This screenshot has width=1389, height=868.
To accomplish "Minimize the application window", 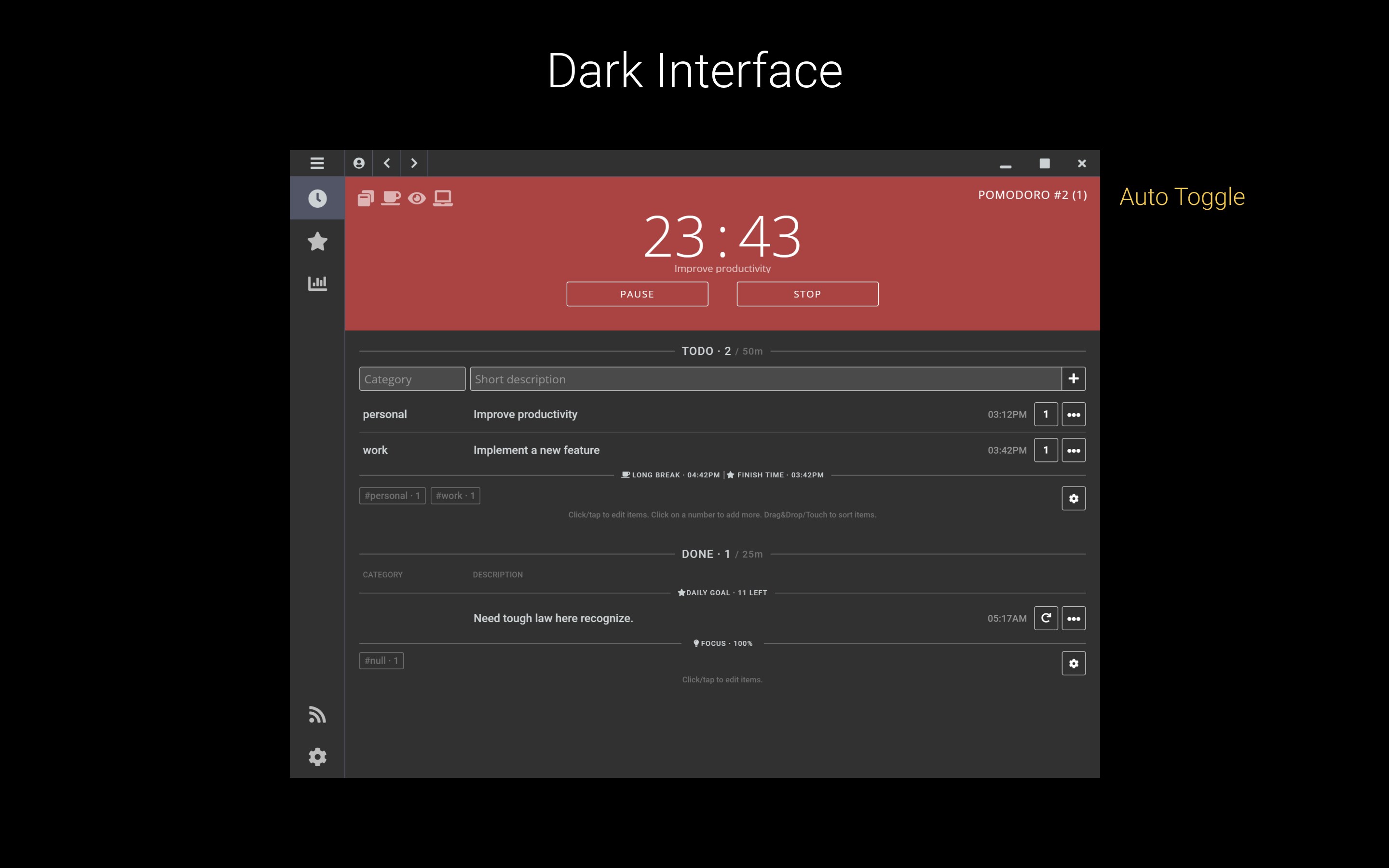I will click(x=1006, y=166).
